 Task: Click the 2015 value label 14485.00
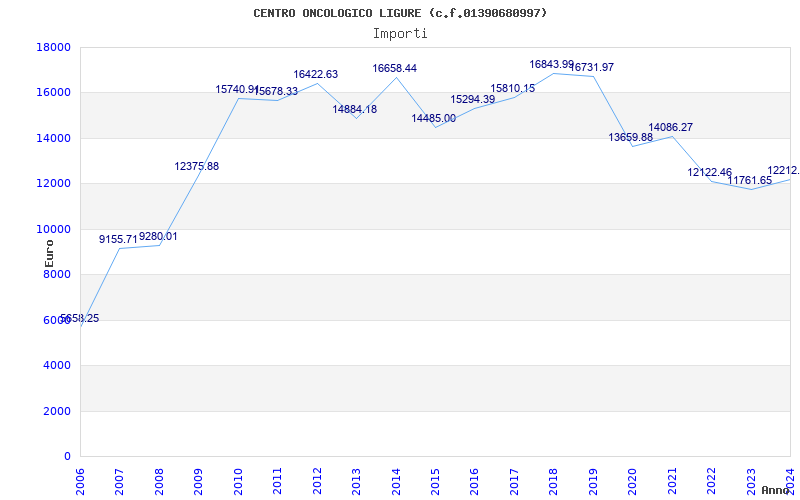[433, 119]
